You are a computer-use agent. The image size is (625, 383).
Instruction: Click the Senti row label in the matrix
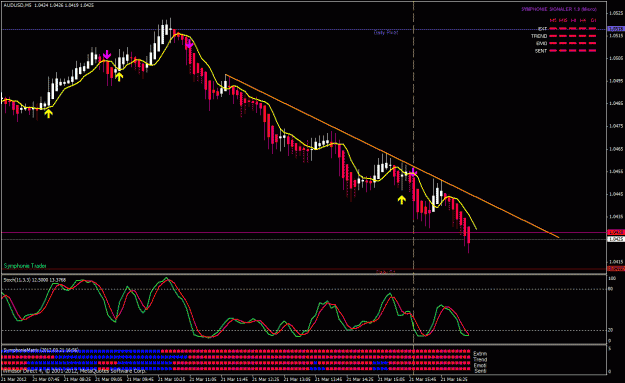(480, 371)
